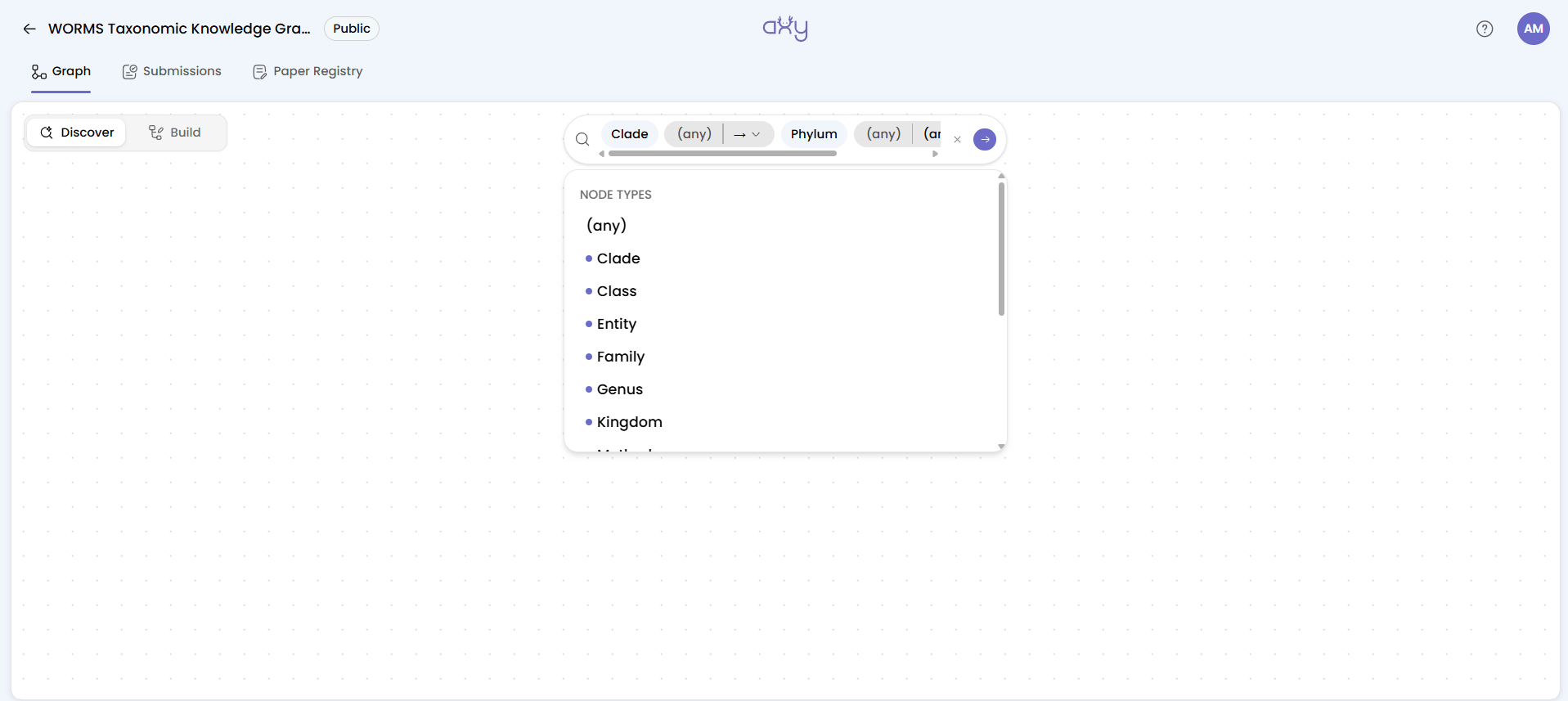The image size is (1568, 701).
Task: Open the Submissions tab
Action: (x=172, y=71)
